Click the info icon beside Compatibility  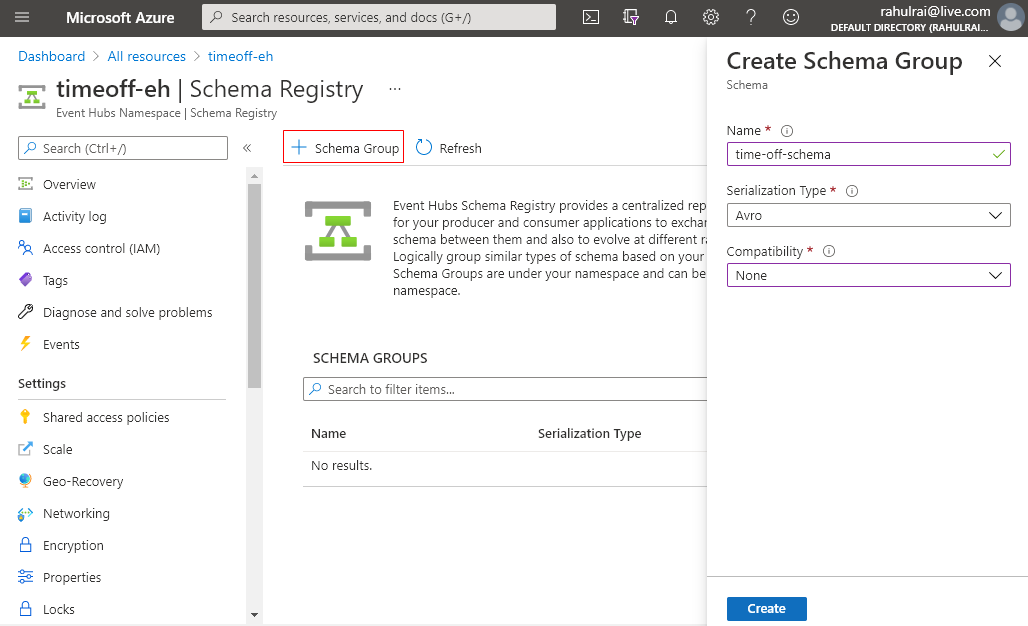tap(829, 252)
